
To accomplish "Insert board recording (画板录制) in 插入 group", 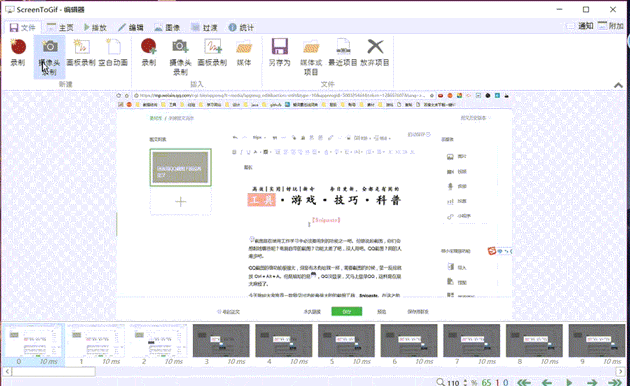I will tap(212, 53).
